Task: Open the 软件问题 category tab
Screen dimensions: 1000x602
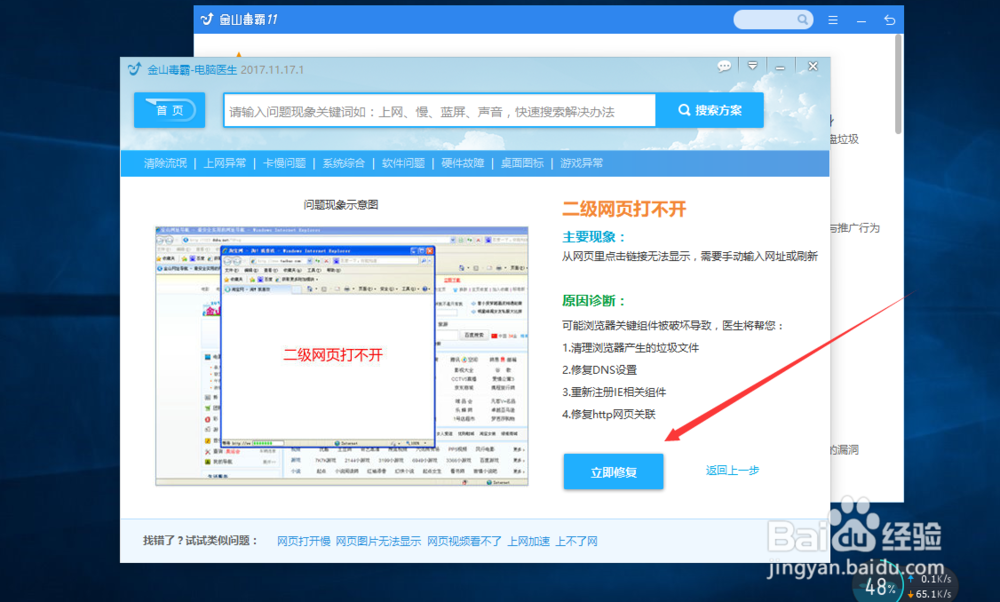Action: 403,163
